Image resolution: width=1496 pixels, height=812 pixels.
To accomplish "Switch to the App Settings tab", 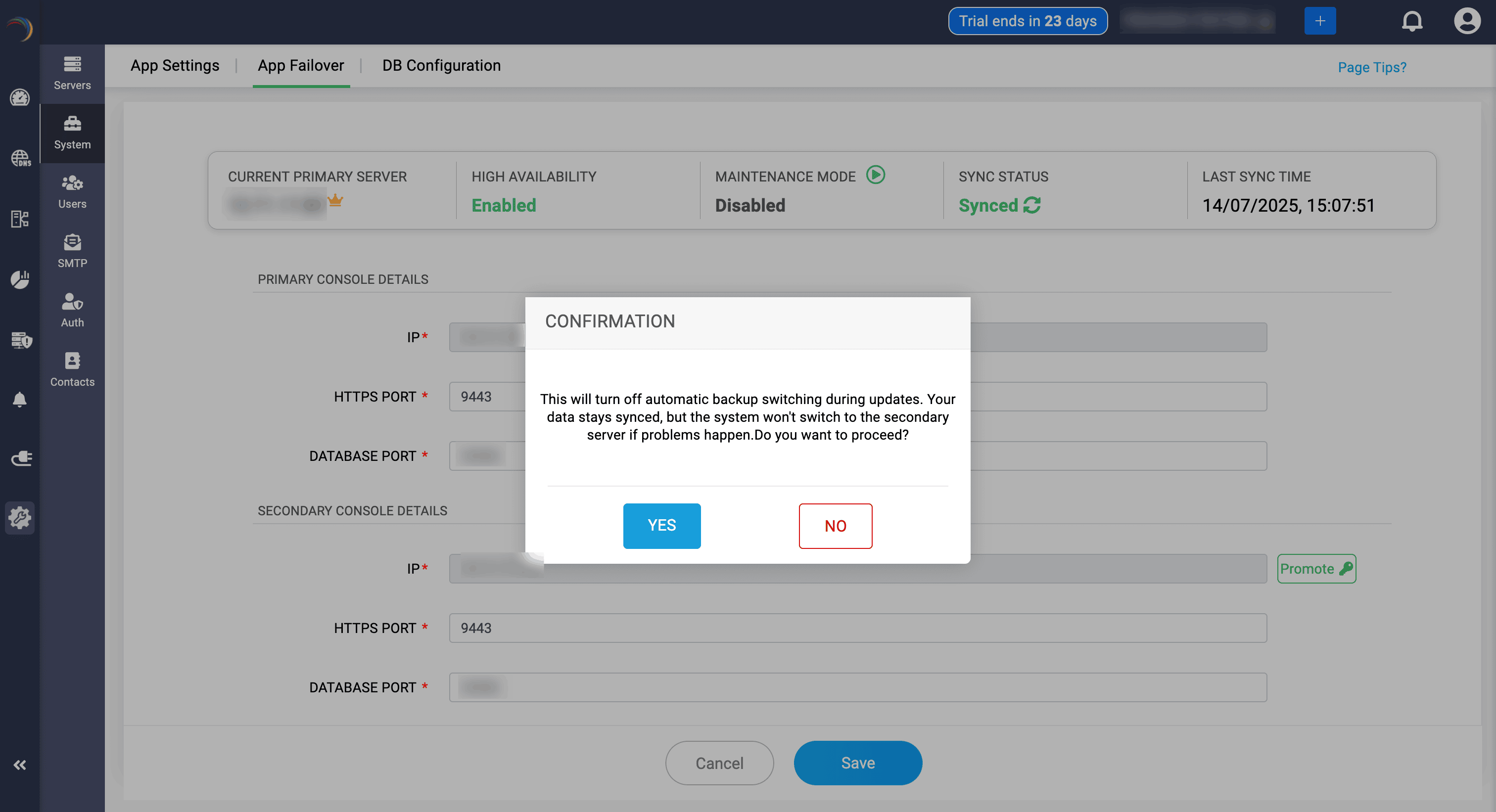I will pyautogui.click(x=175, y=66).
